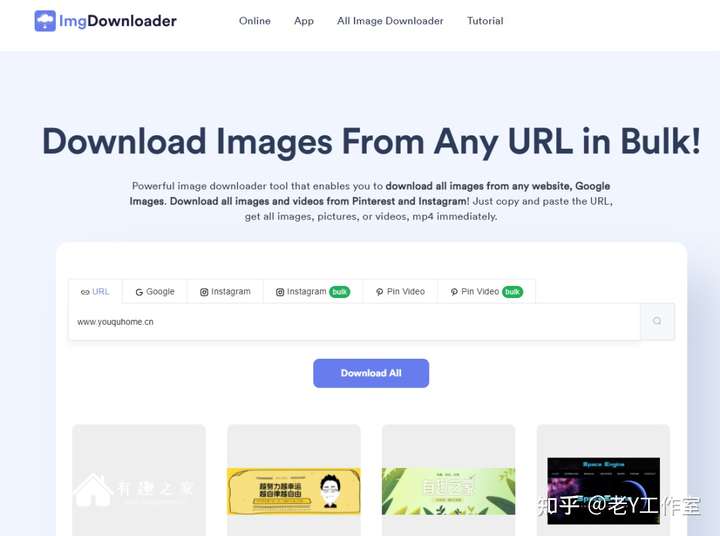The width and height of the screenshot is (720, 536).
Task: Click the ImgDownloader cloud logo icon
Action: 45,21
